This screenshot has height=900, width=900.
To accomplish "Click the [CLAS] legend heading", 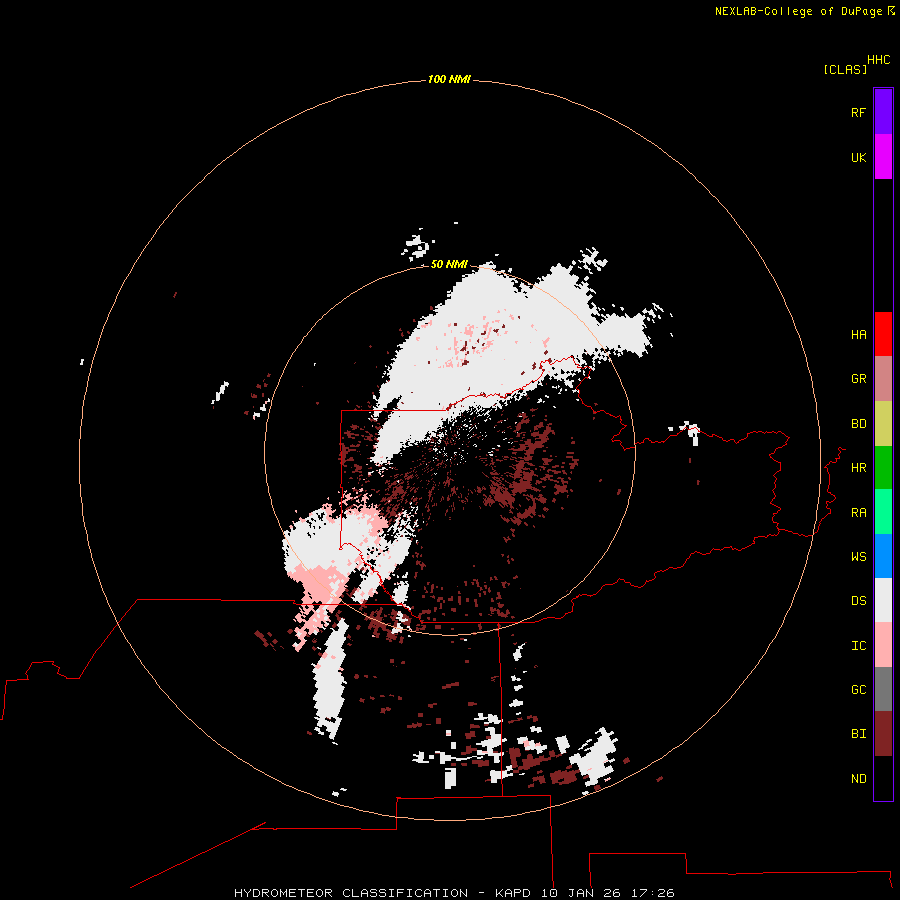I will click(845, 69).
